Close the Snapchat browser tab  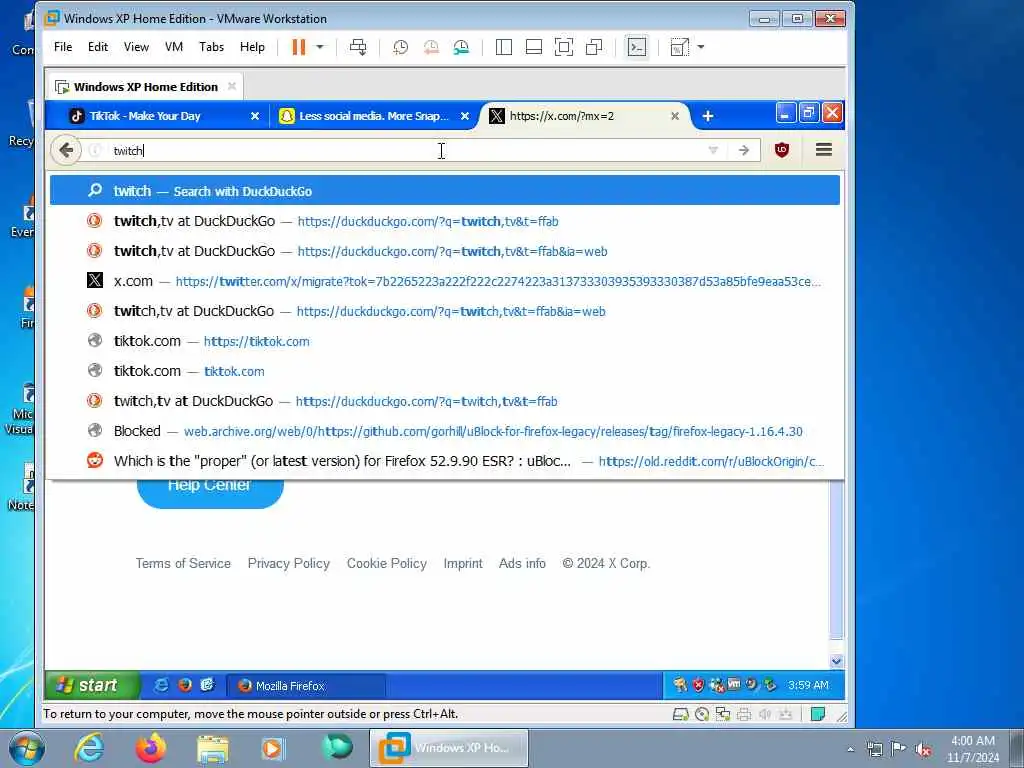[x=464, y=116]
